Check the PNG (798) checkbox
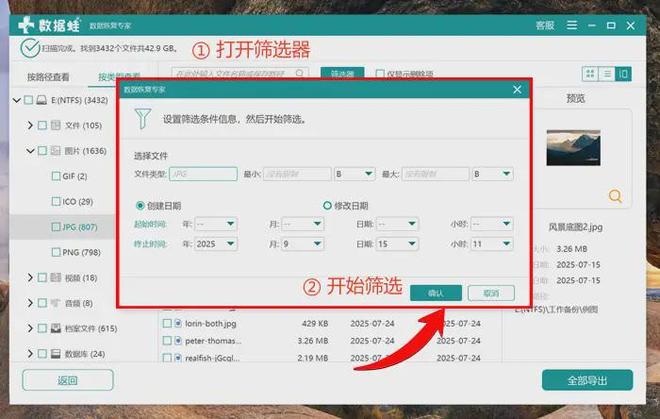 56,252
